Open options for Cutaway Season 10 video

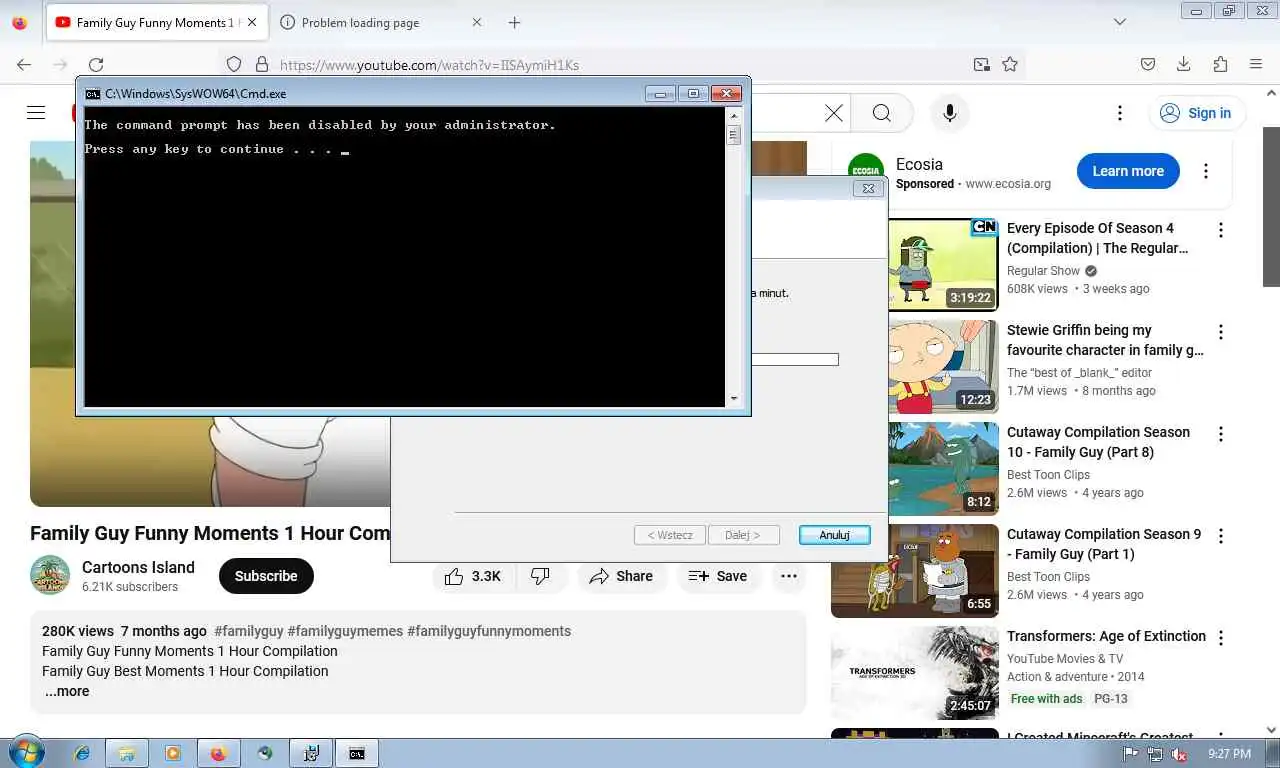pyautogui.click(x=1220, y=434)
